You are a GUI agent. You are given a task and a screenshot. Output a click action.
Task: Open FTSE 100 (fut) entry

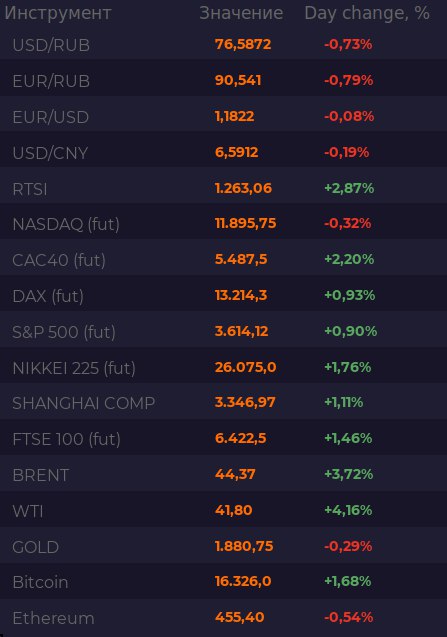point(67,439)
